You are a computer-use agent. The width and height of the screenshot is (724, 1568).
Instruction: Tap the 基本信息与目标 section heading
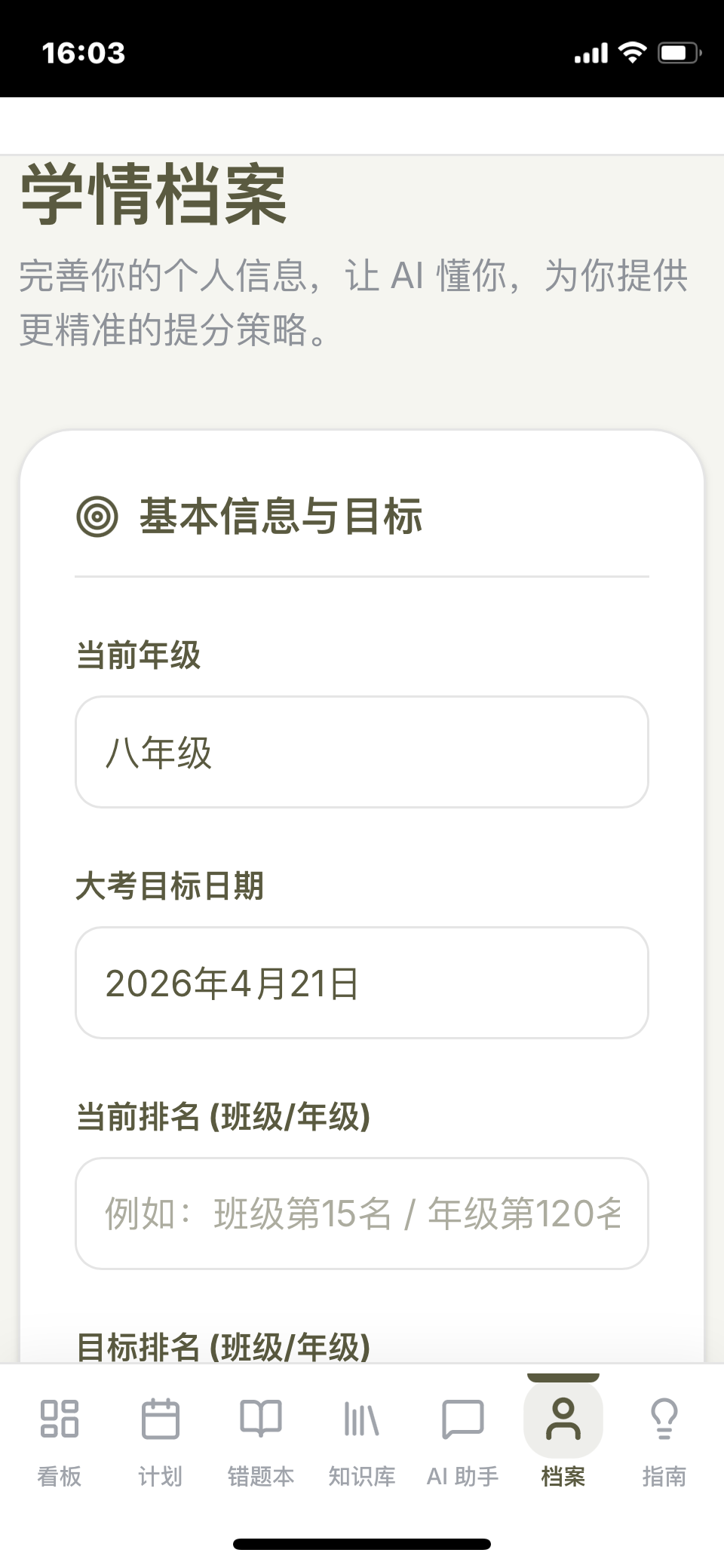(281, 517)
